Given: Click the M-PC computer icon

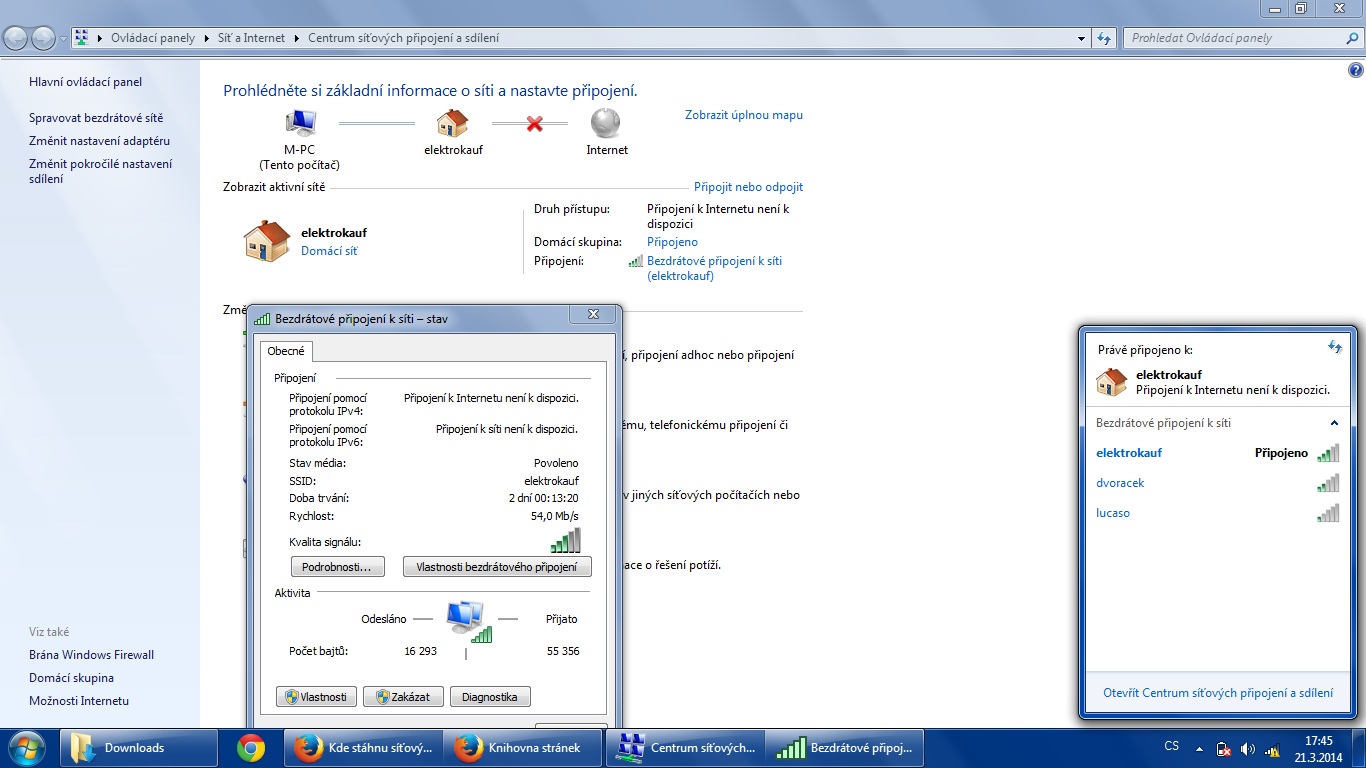Looking at the screenshot, I should click(300, 123).
